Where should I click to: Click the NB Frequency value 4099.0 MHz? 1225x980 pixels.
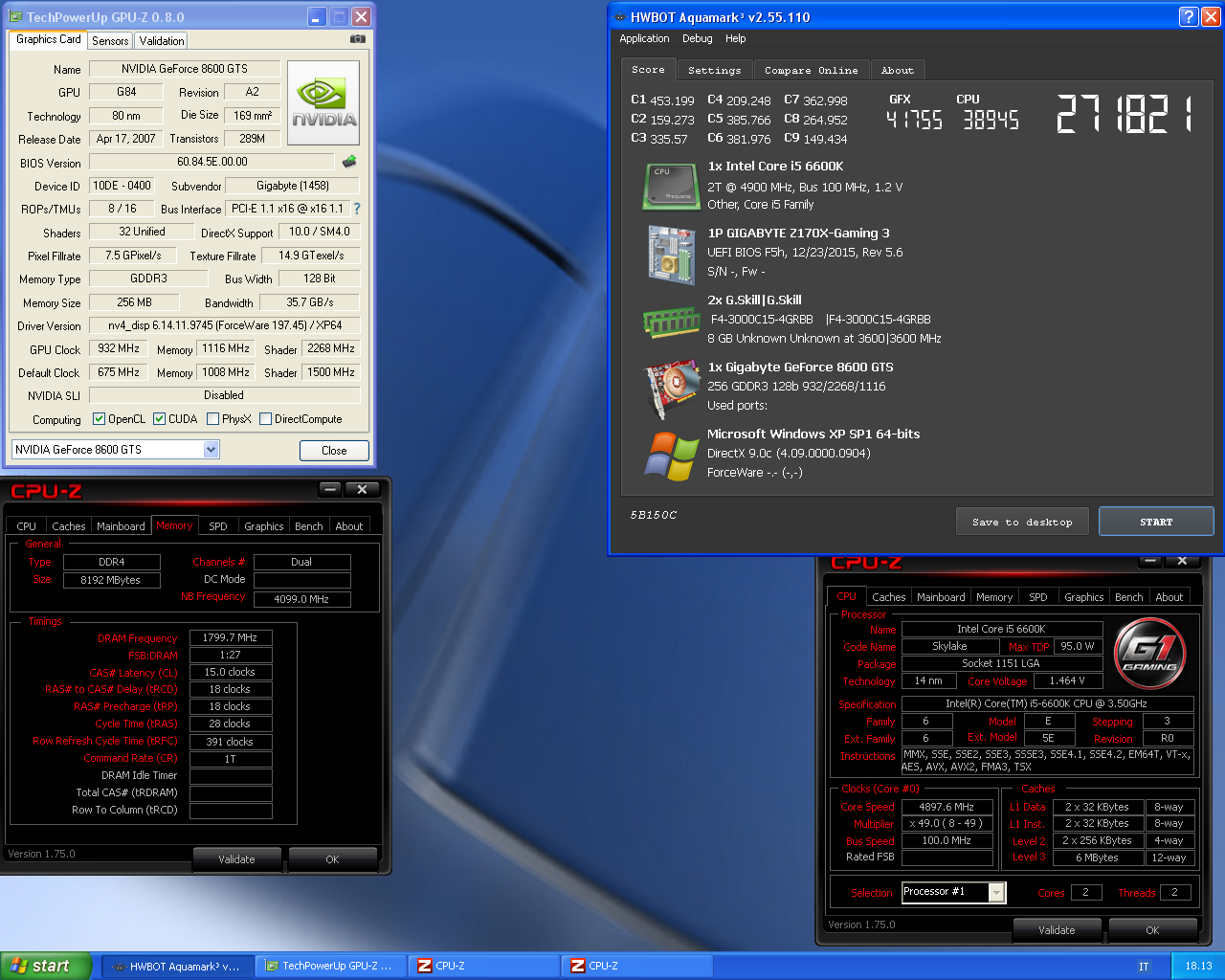(x=301, y=599)
